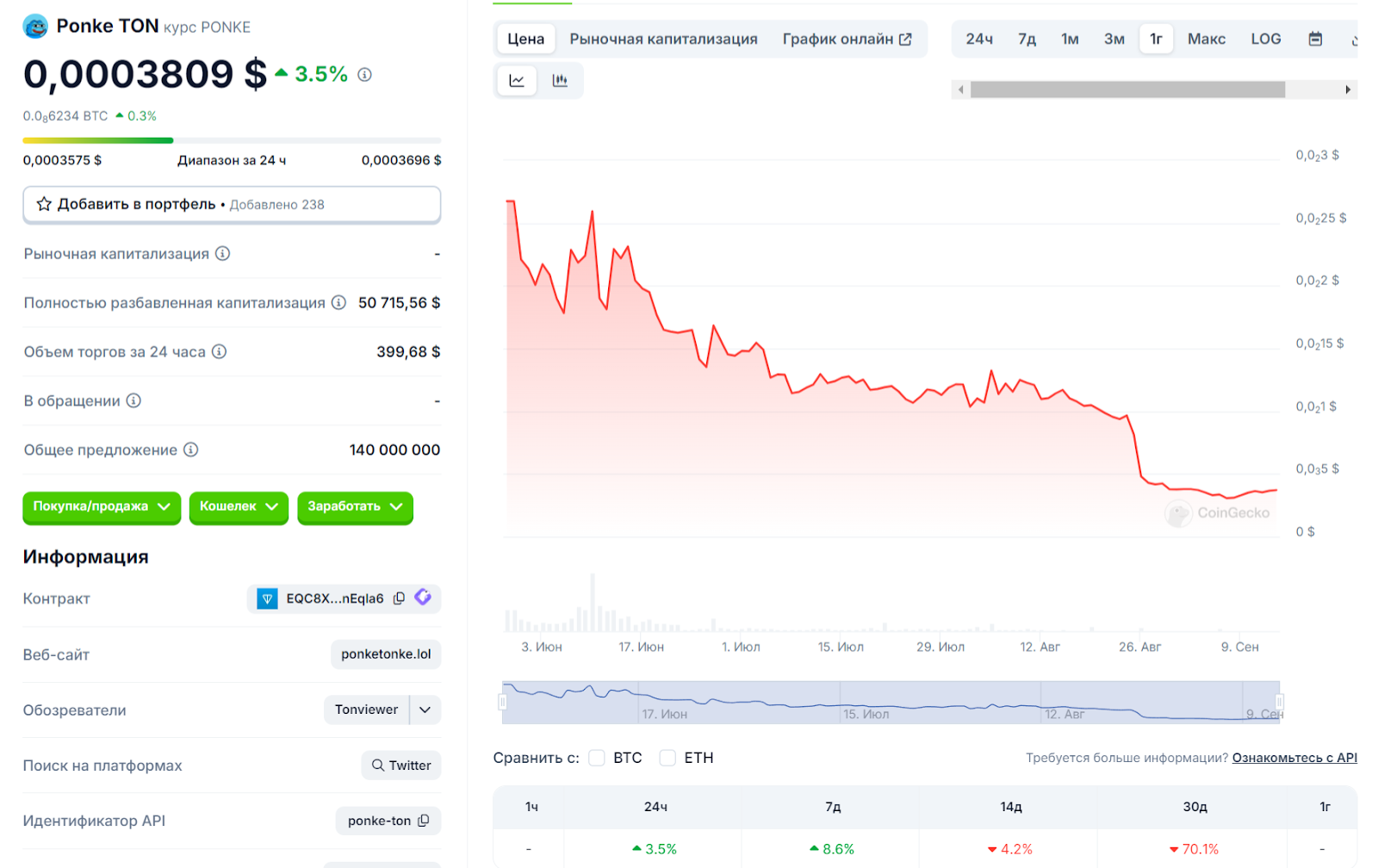Click the 140 000 000 total supply value
This screenshot has width=1378, height=868.
pyautogui.click(x=394, y=450)
